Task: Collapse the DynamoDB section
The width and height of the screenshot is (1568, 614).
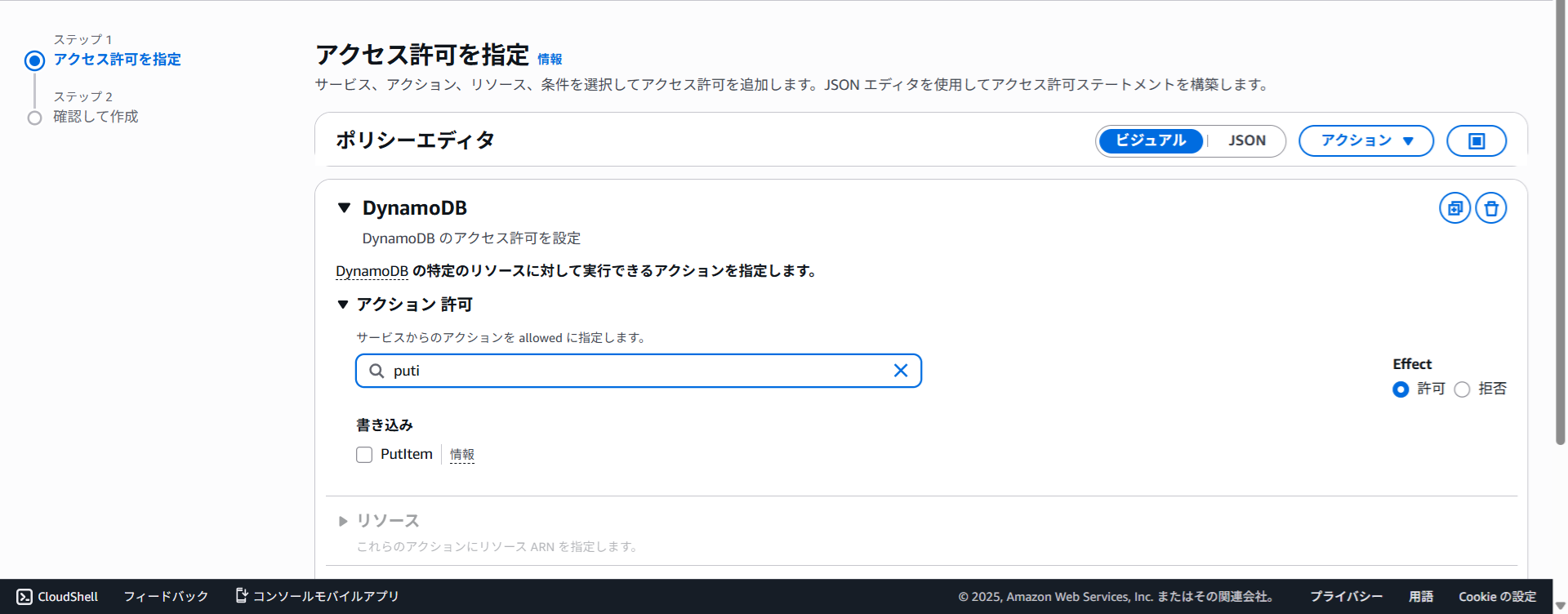Action: point(344,208)
